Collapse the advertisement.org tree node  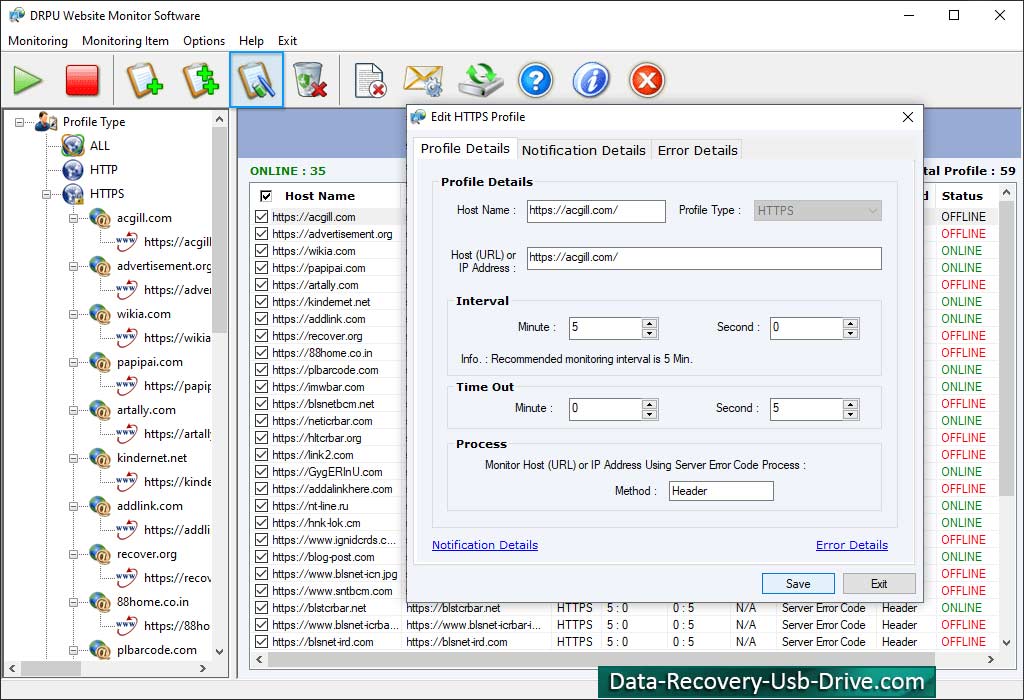click(x=73, y=266)
